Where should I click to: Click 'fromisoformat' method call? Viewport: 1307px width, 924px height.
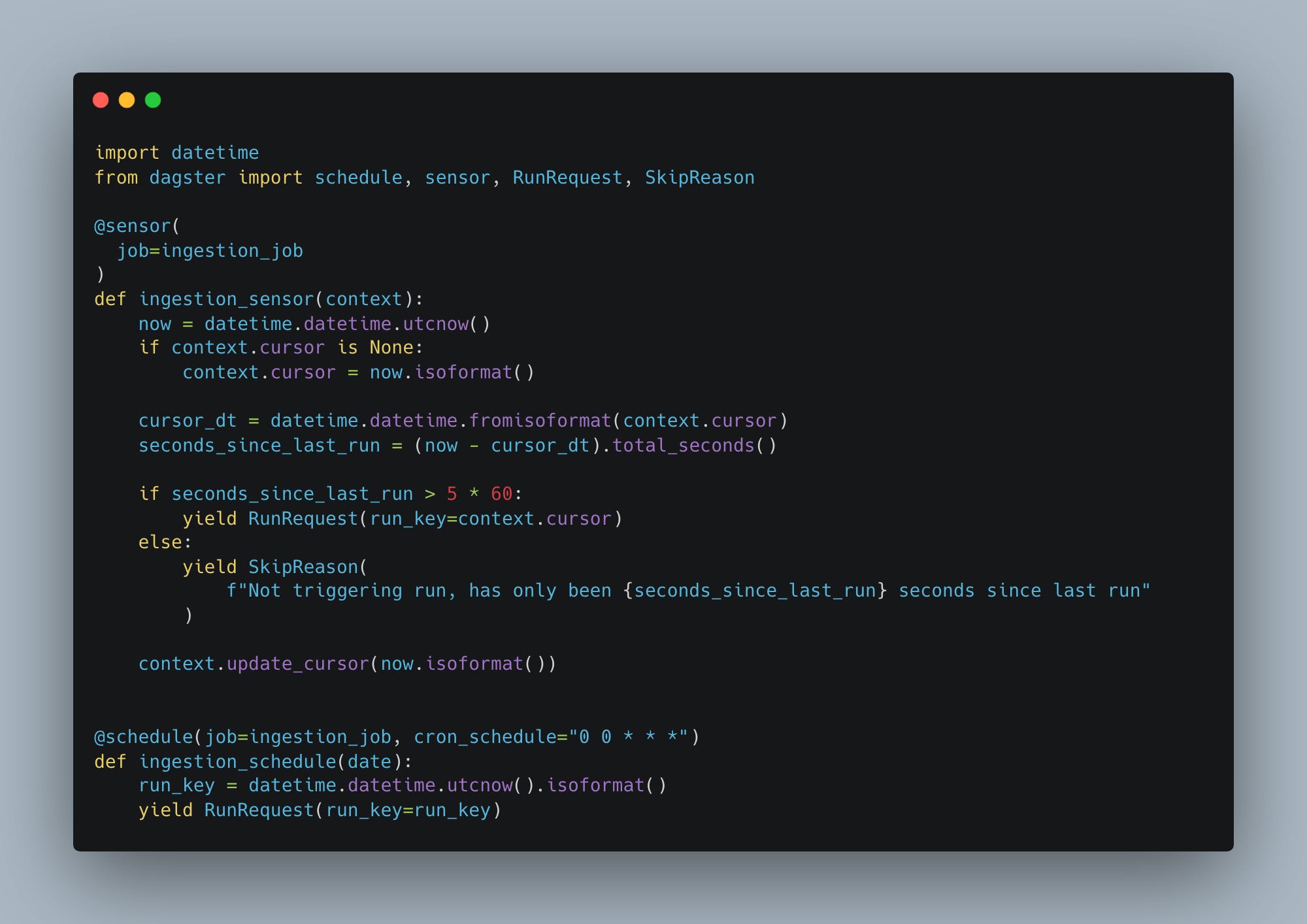coord(540,421)
